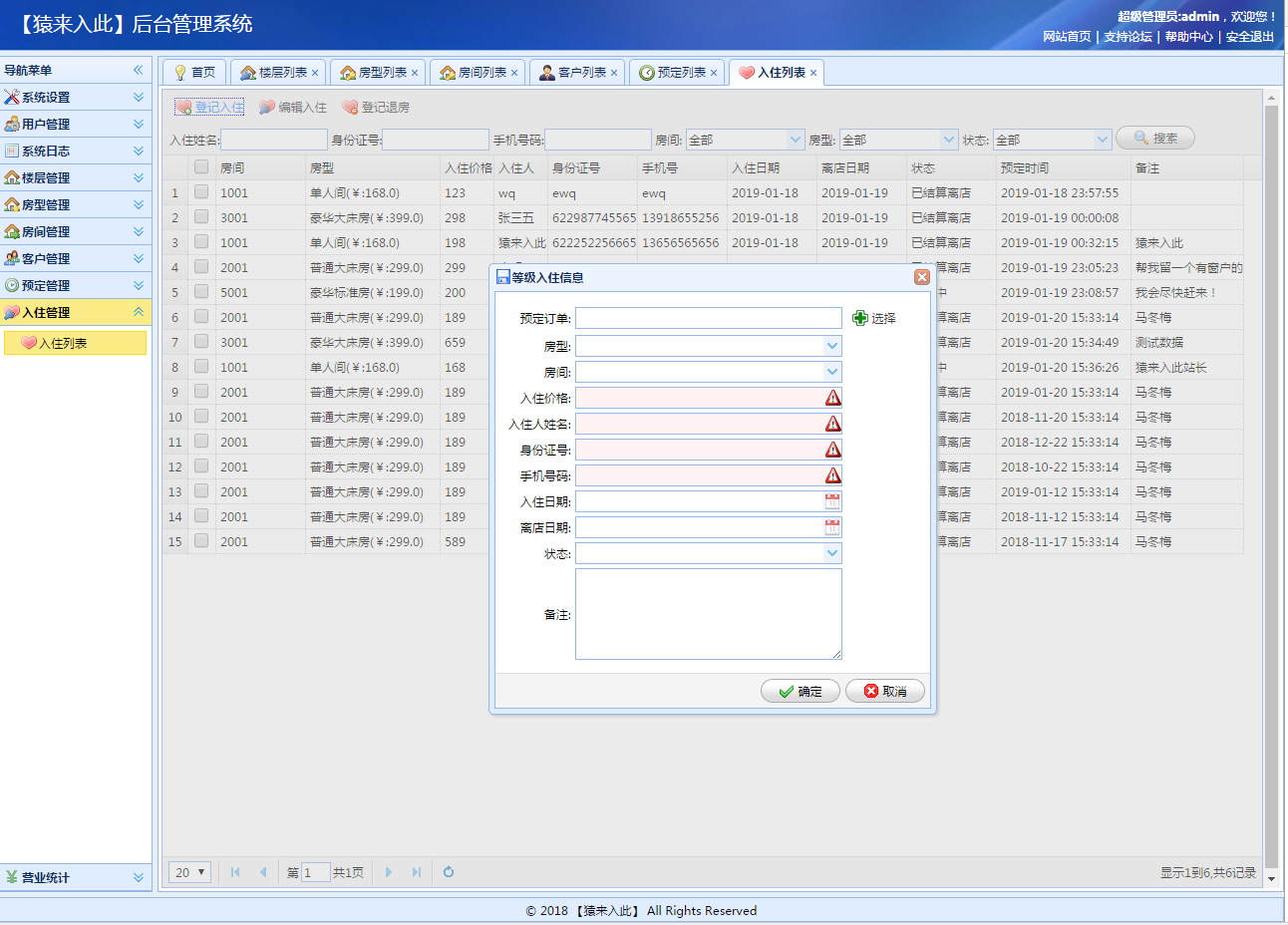The image size is (1288, 925).
Task: Select 入住列表 in the sidebar
Action: coord(75,343)
